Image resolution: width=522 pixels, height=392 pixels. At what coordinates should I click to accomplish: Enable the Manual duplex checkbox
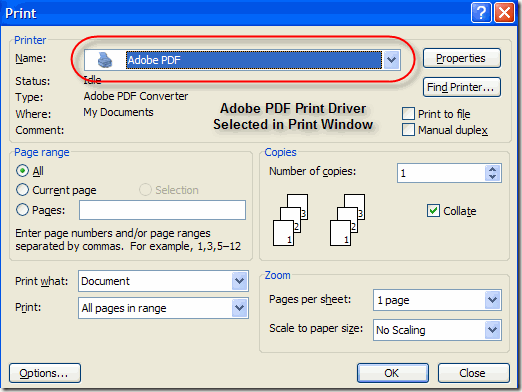pyautogui.click(x=408, y=130)
